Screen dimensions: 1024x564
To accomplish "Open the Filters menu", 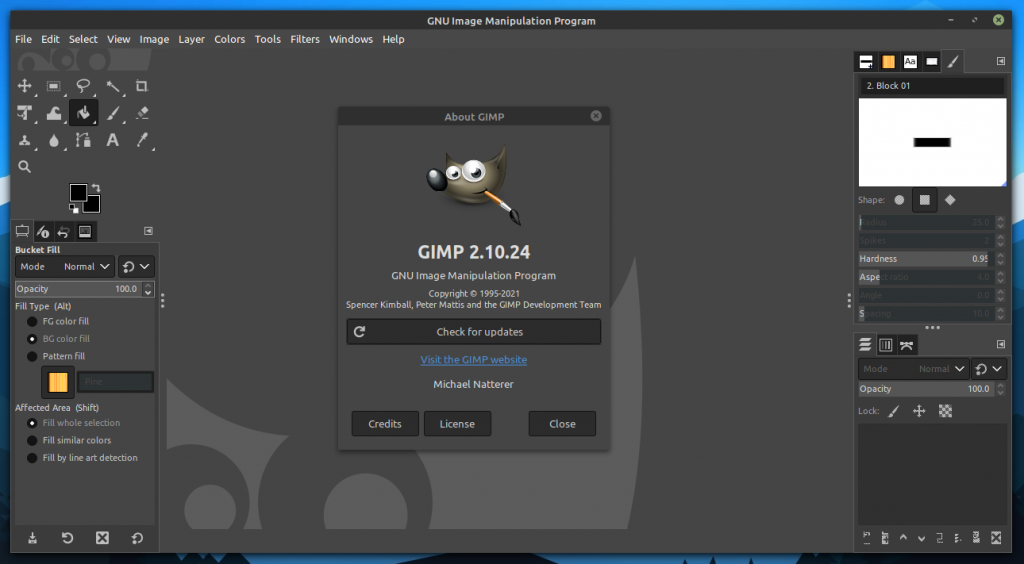I will coord(305,39).
